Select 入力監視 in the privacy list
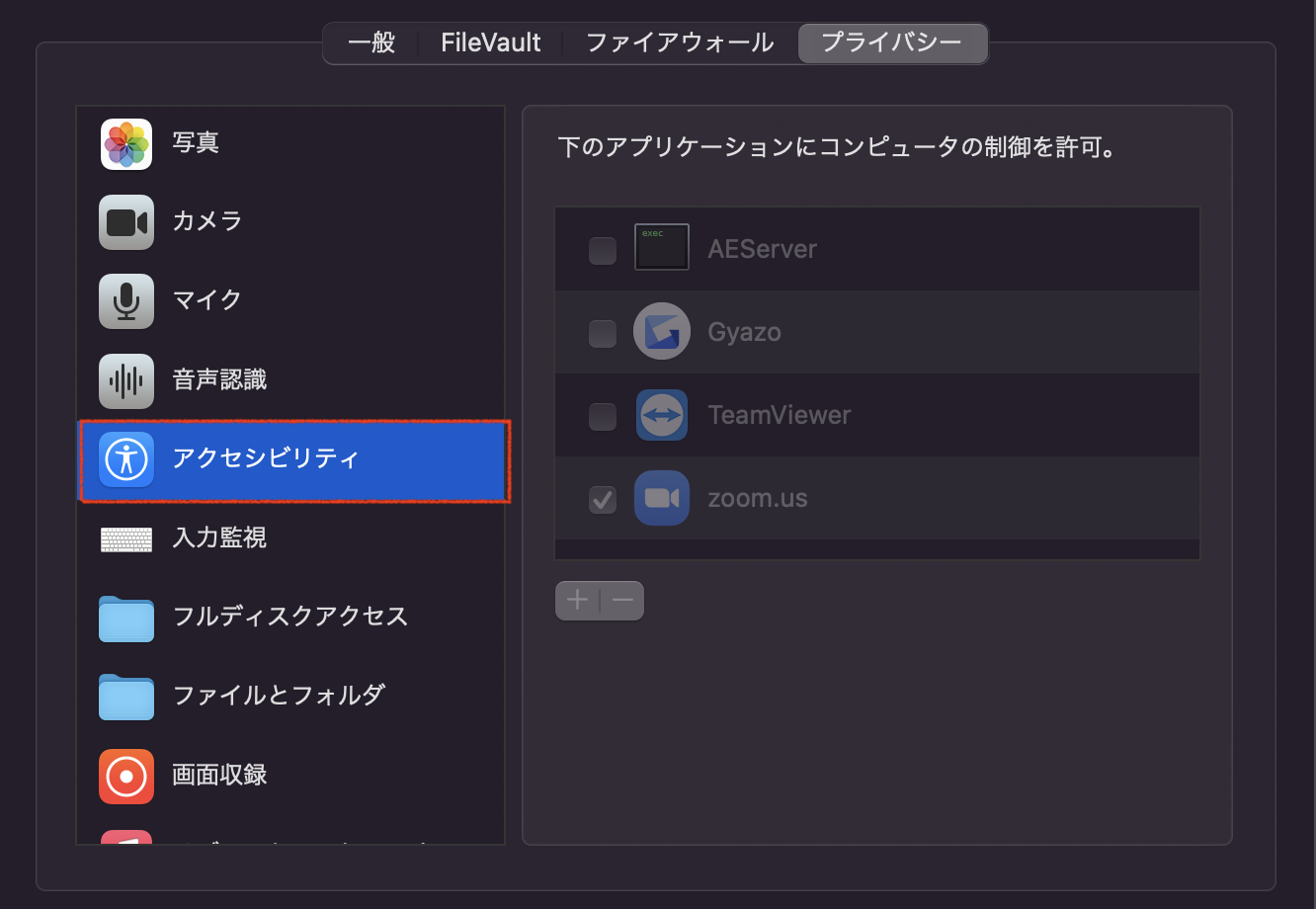This screenshot has height=909, width=1316. coord(219,538)
